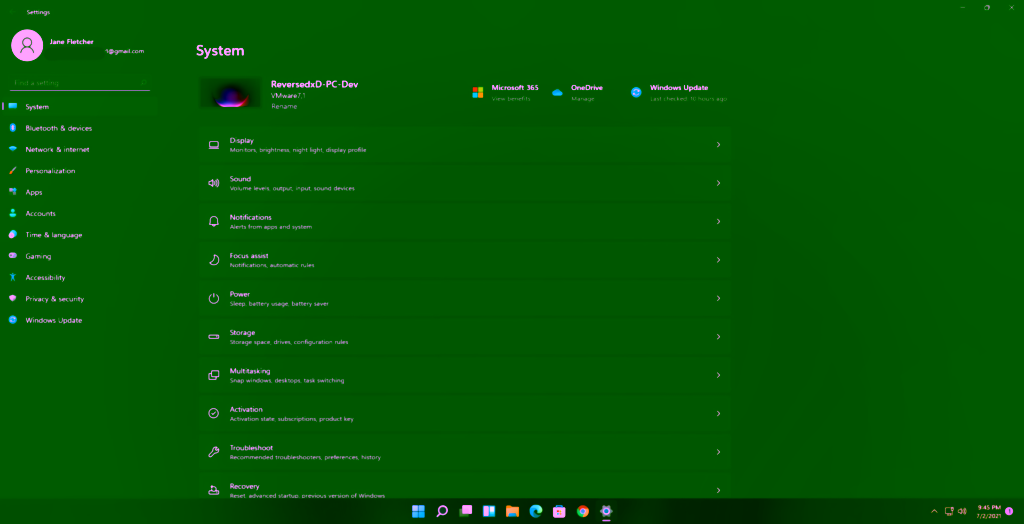
Task: Open the Troubleshoot row chevron
Action: (x=718, y=452)
